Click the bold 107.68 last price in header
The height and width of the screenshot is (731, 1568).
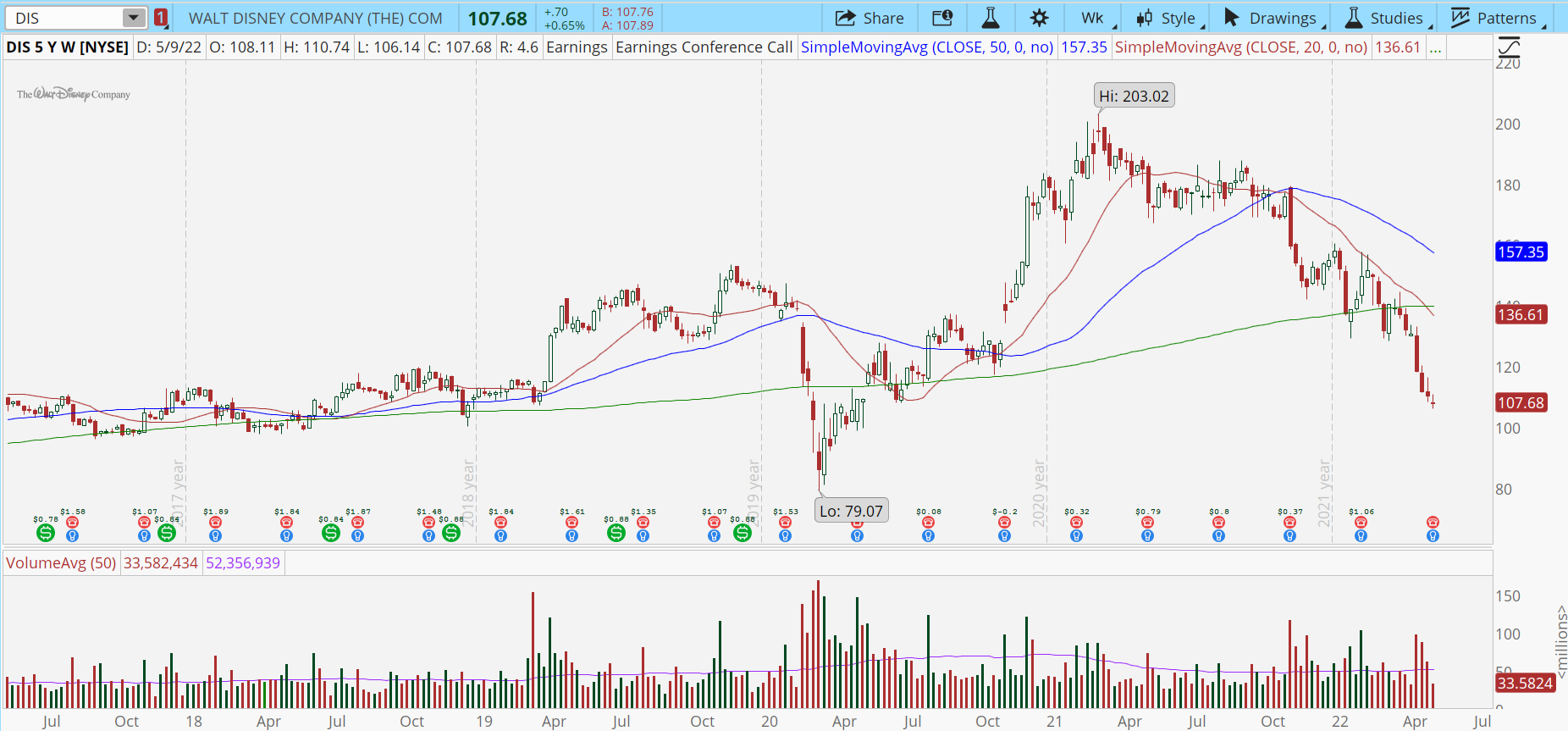(x=497, y=19)
